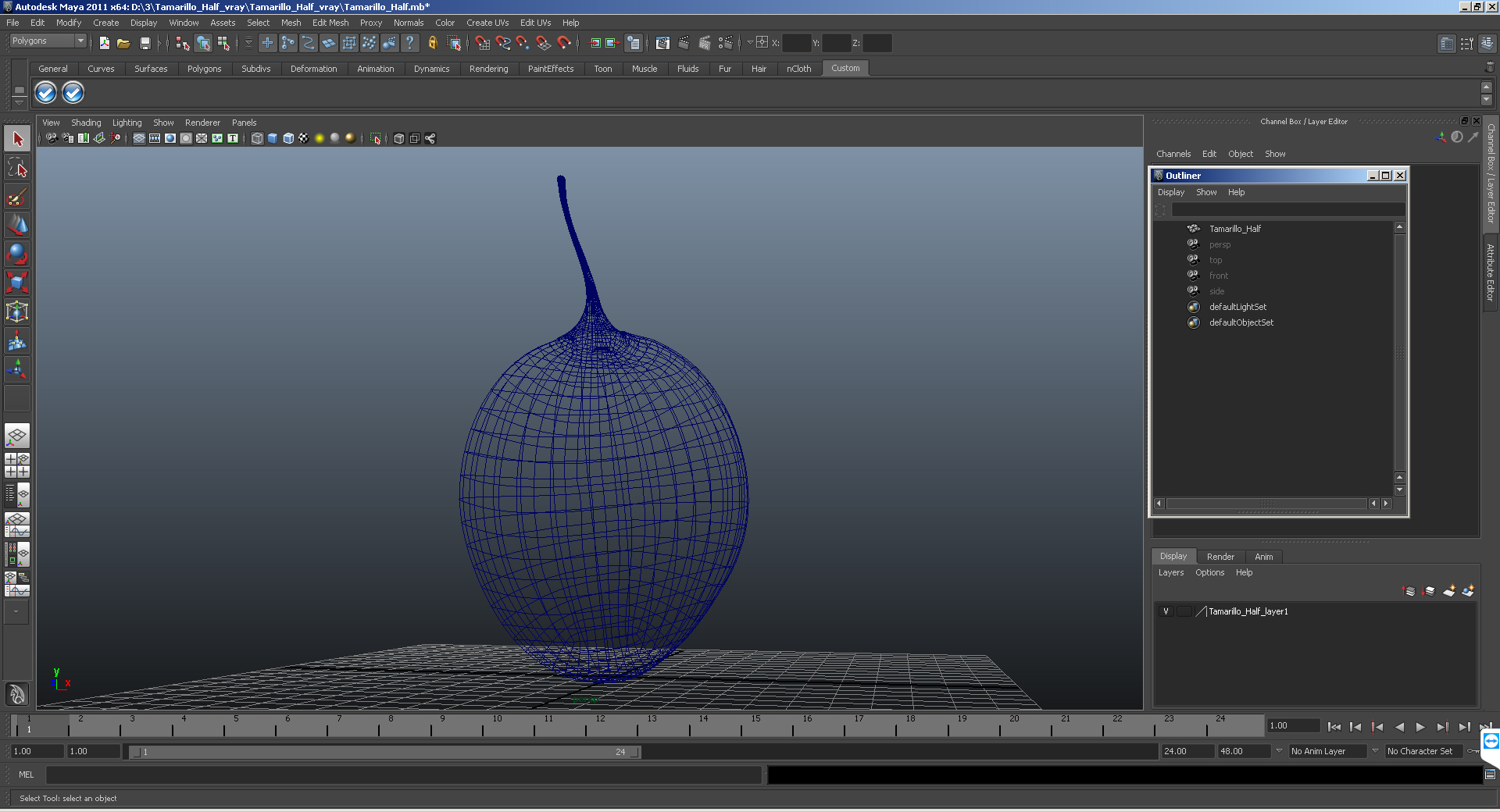
Task: Play the animation backwards
Action: 1399,727
